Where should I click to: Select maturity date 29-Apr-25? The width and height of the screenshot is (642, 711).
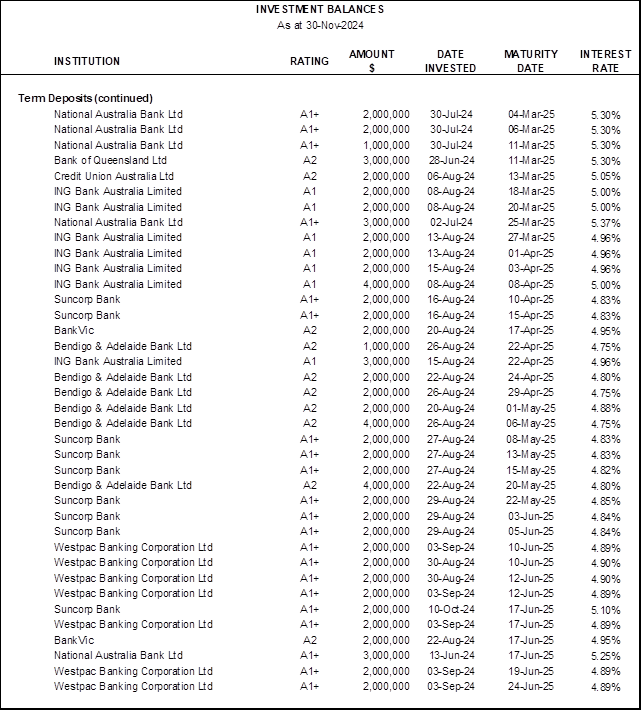tap(531, 393)
